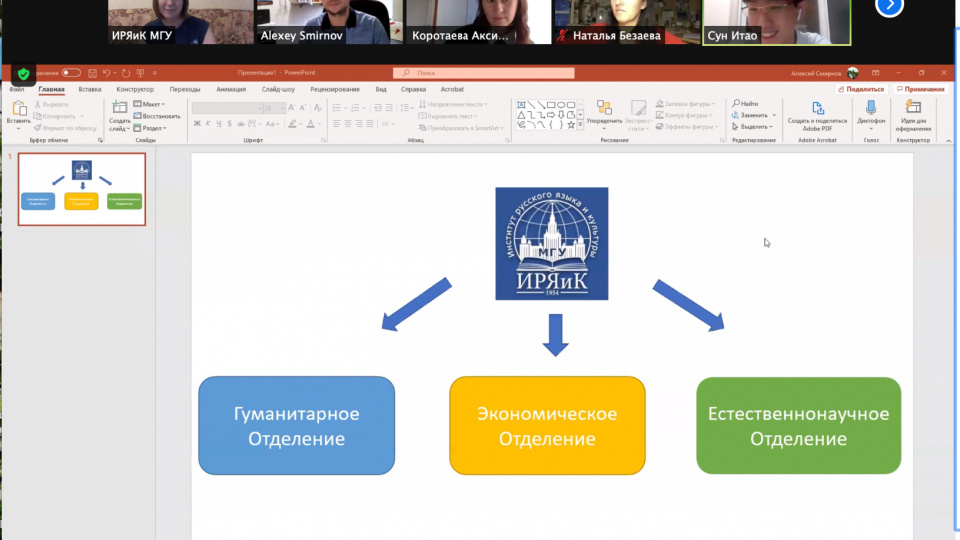The image size is (960, 540).
Task: Switch to the Рецензирование tab
Action: [x=335, y=89]
